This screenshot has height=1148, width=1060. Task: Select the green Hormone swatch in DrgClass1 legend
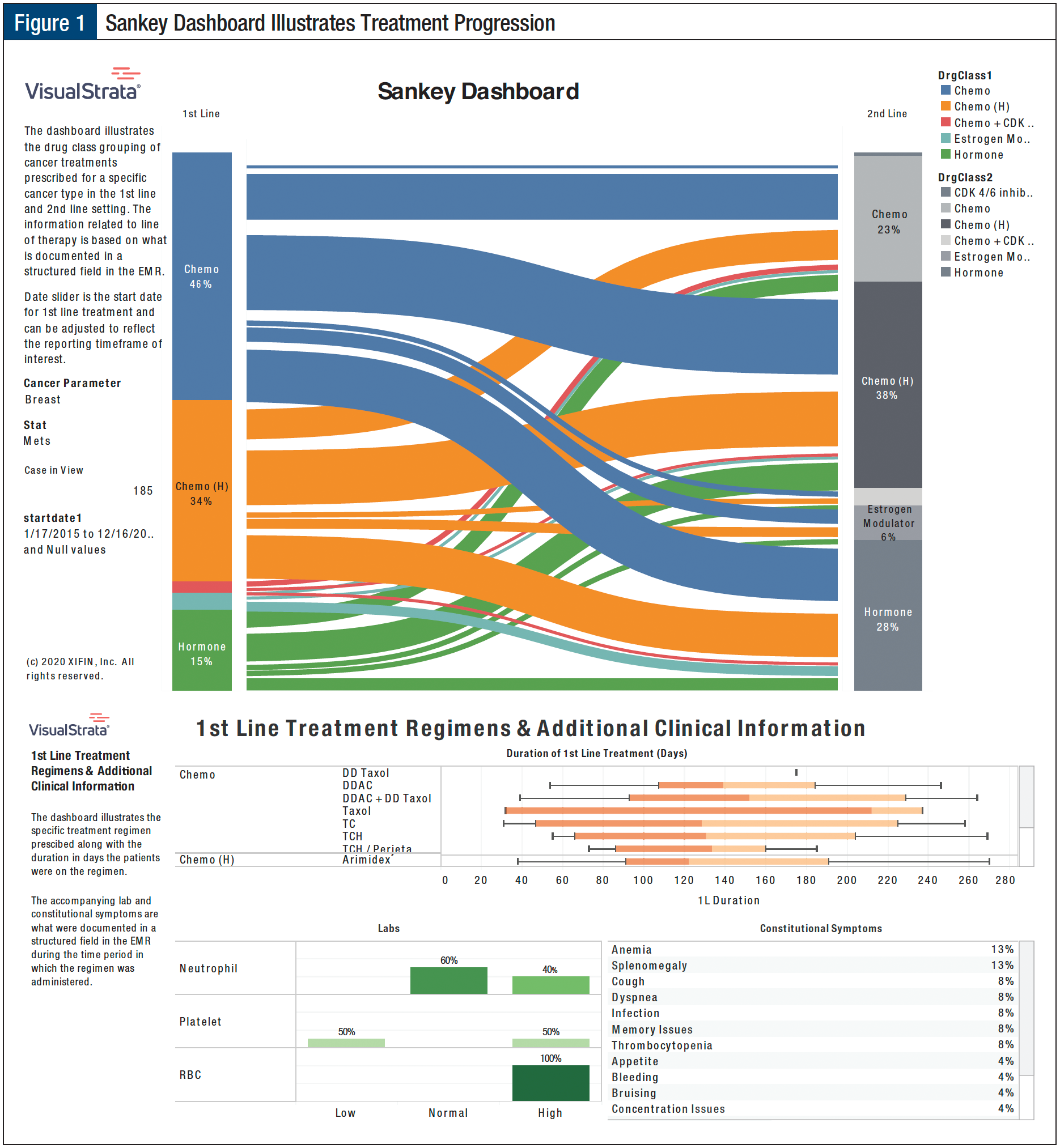[946, 155]
